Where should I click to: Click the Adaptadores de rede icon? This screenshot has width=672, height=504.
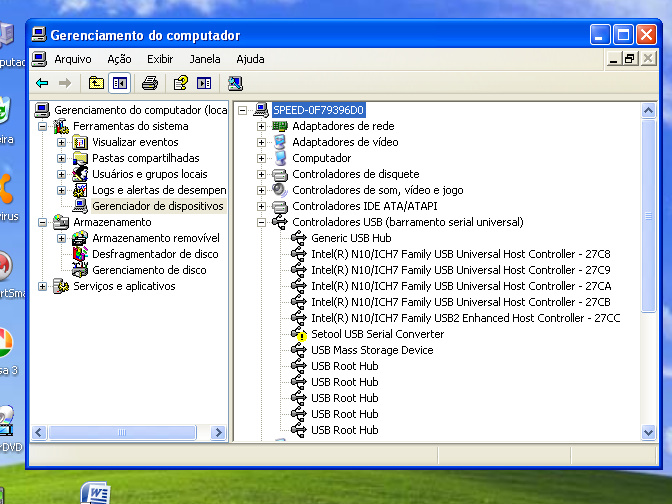tap(280, 126)
